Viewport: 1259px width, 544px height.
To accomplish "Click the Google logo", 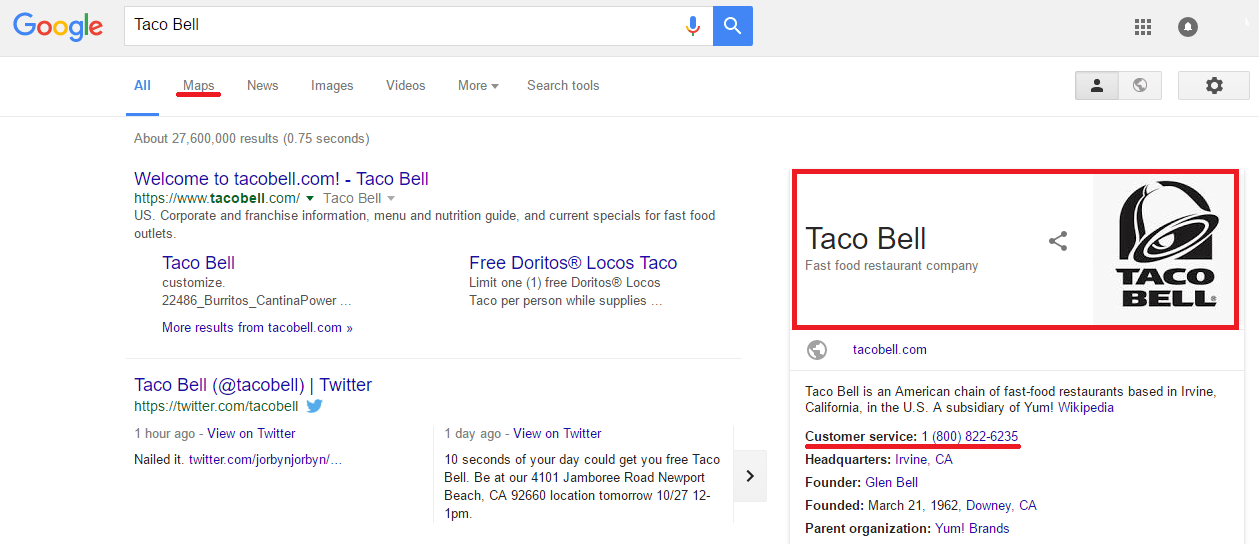I will [58, 27].
